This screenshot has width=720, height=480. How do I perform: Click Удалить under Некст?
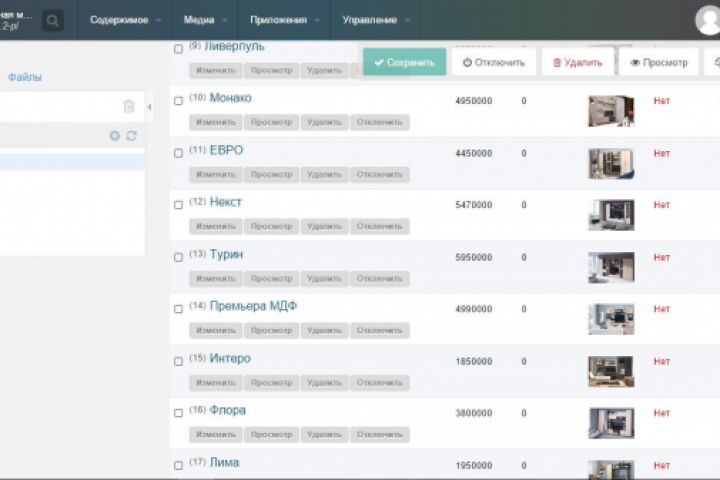click(324, 226)
